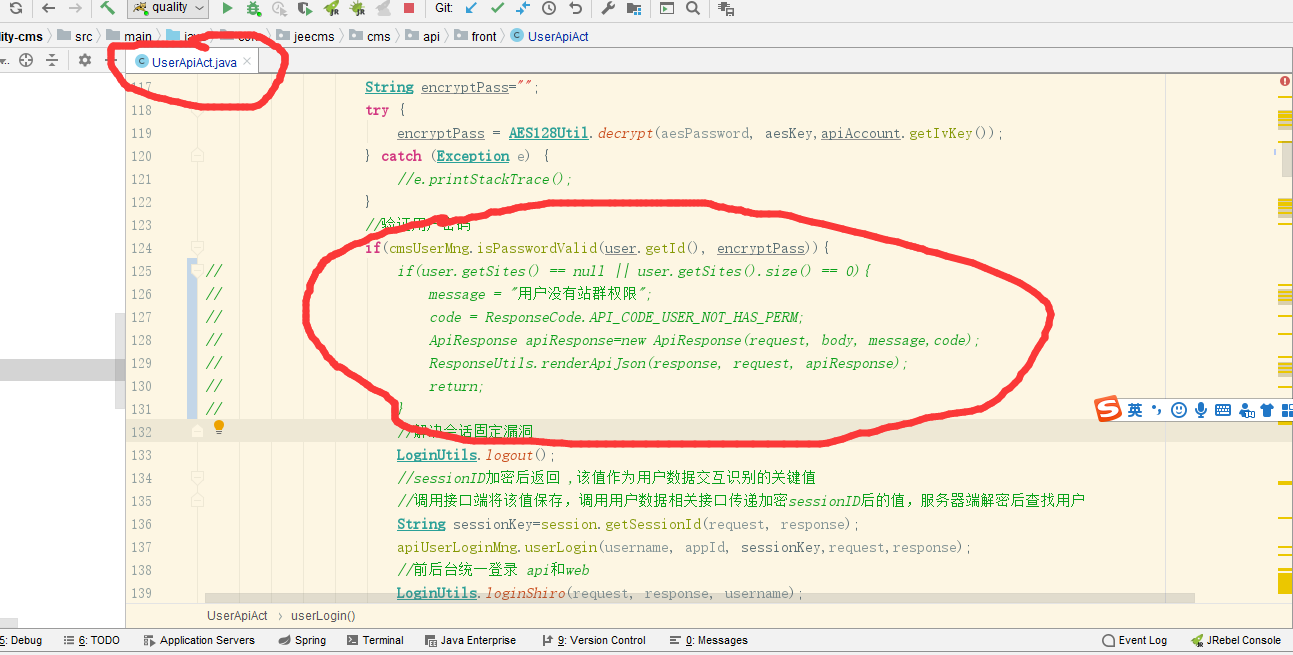Click userLogin() in the bottom breadcrumb
The width and height of the screenshot is (1293, 655).
(x=323, y=616)
